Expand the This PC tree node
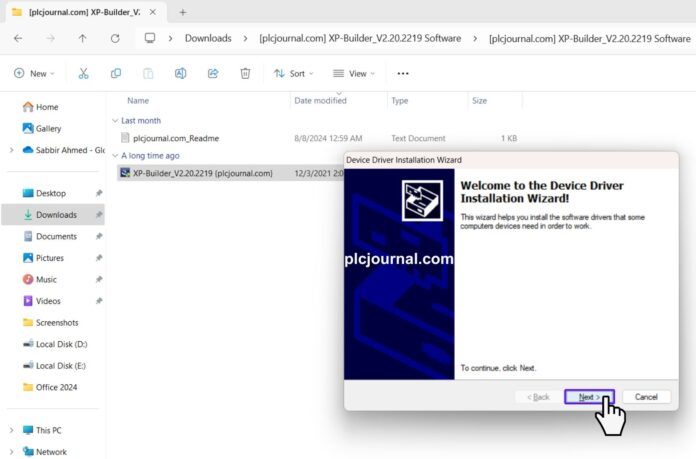Image resolution: width=696 pixels, height=459 pixels. (12, 430)
